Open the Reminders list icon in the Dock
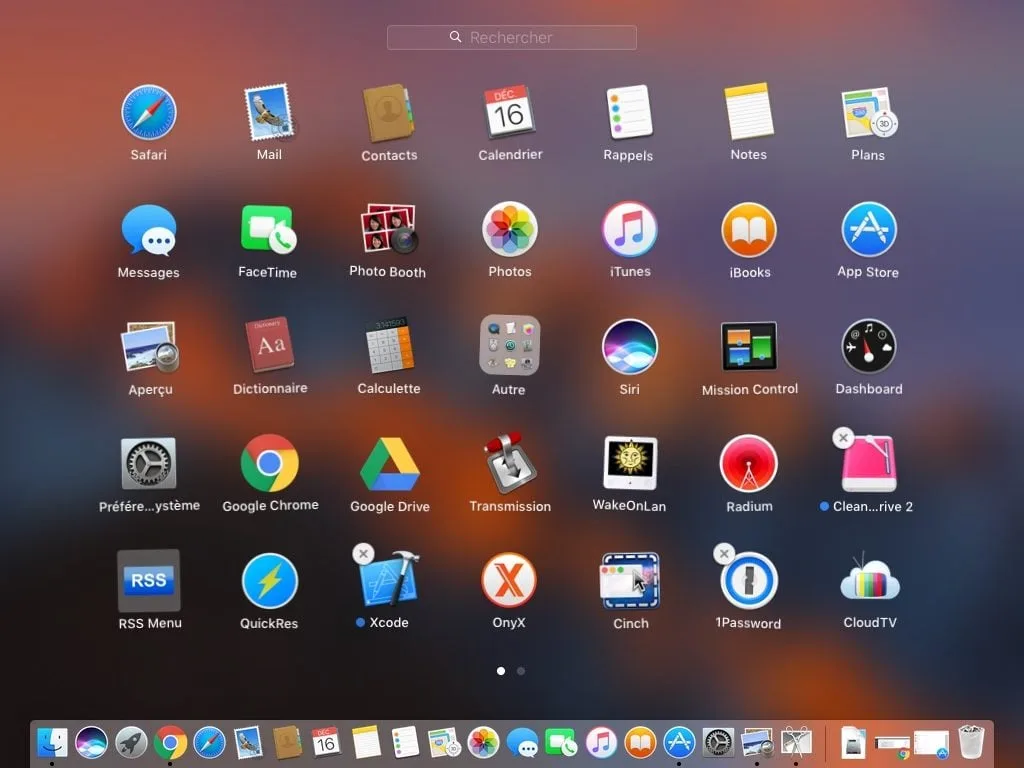 (x=406, y=743)
